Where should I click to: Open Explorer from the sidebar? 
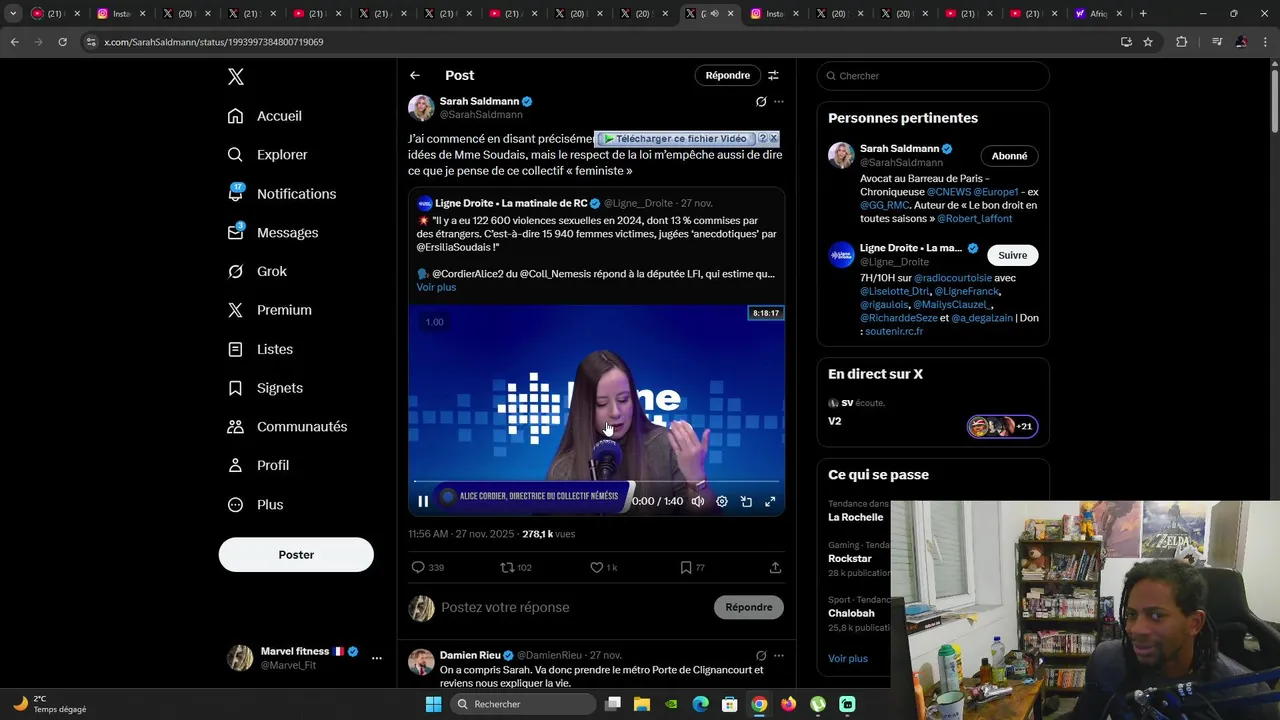268,155
